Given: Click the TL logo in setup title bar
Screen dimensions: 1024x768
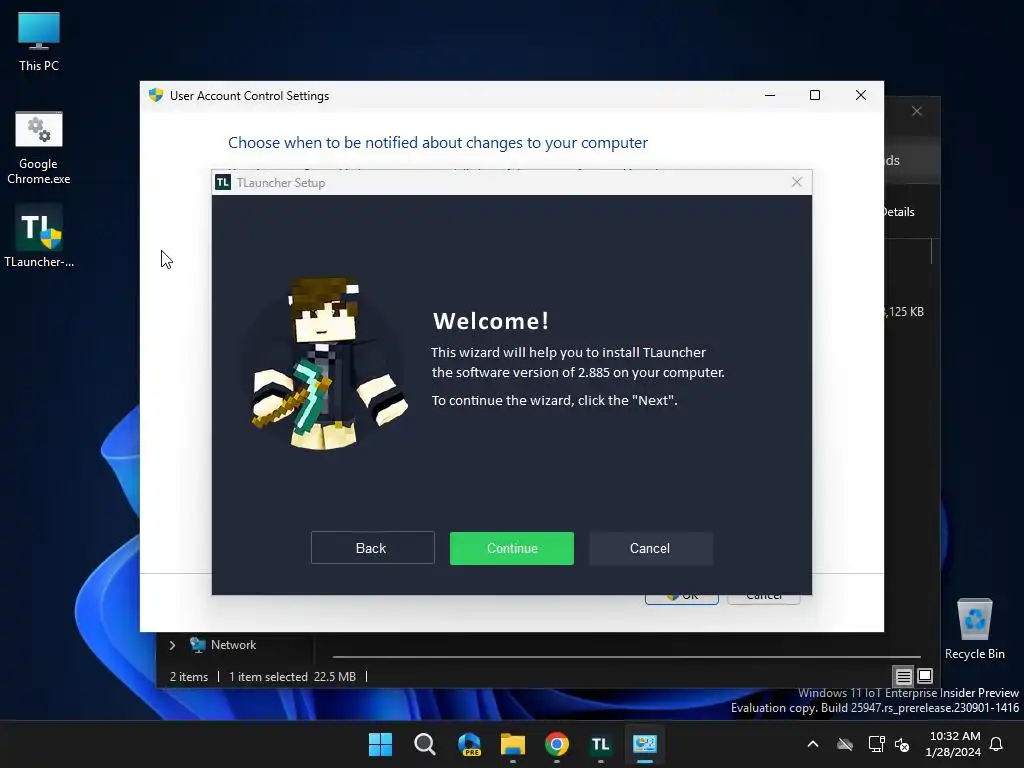Looking at the screenshot, I should pyautogui.click(x=223, y=182).
